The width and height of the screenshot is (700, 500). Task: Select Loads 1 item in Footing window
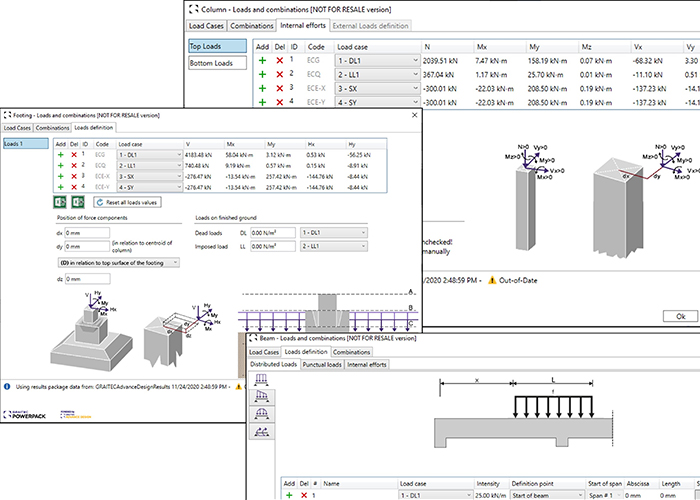tap(26, 144)
